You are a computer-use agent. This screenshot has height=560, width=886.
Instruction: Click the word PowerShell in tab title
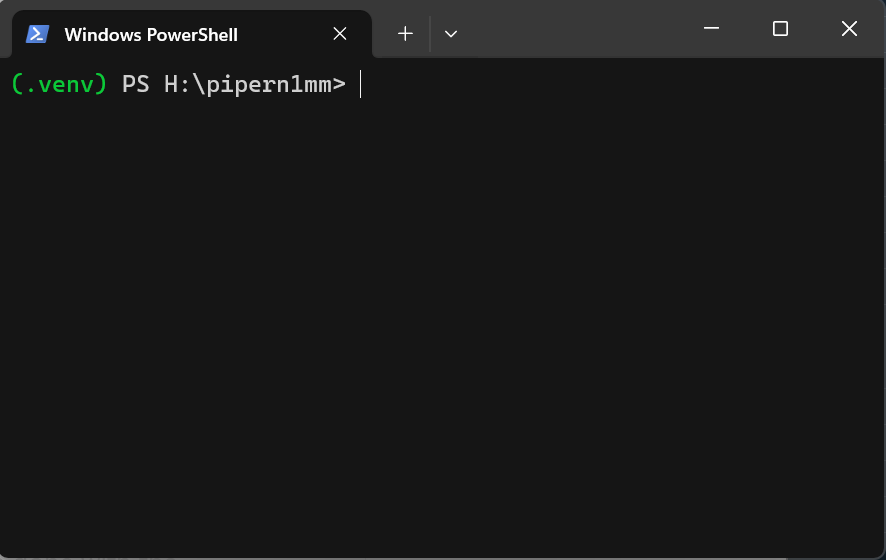[192, 35]
